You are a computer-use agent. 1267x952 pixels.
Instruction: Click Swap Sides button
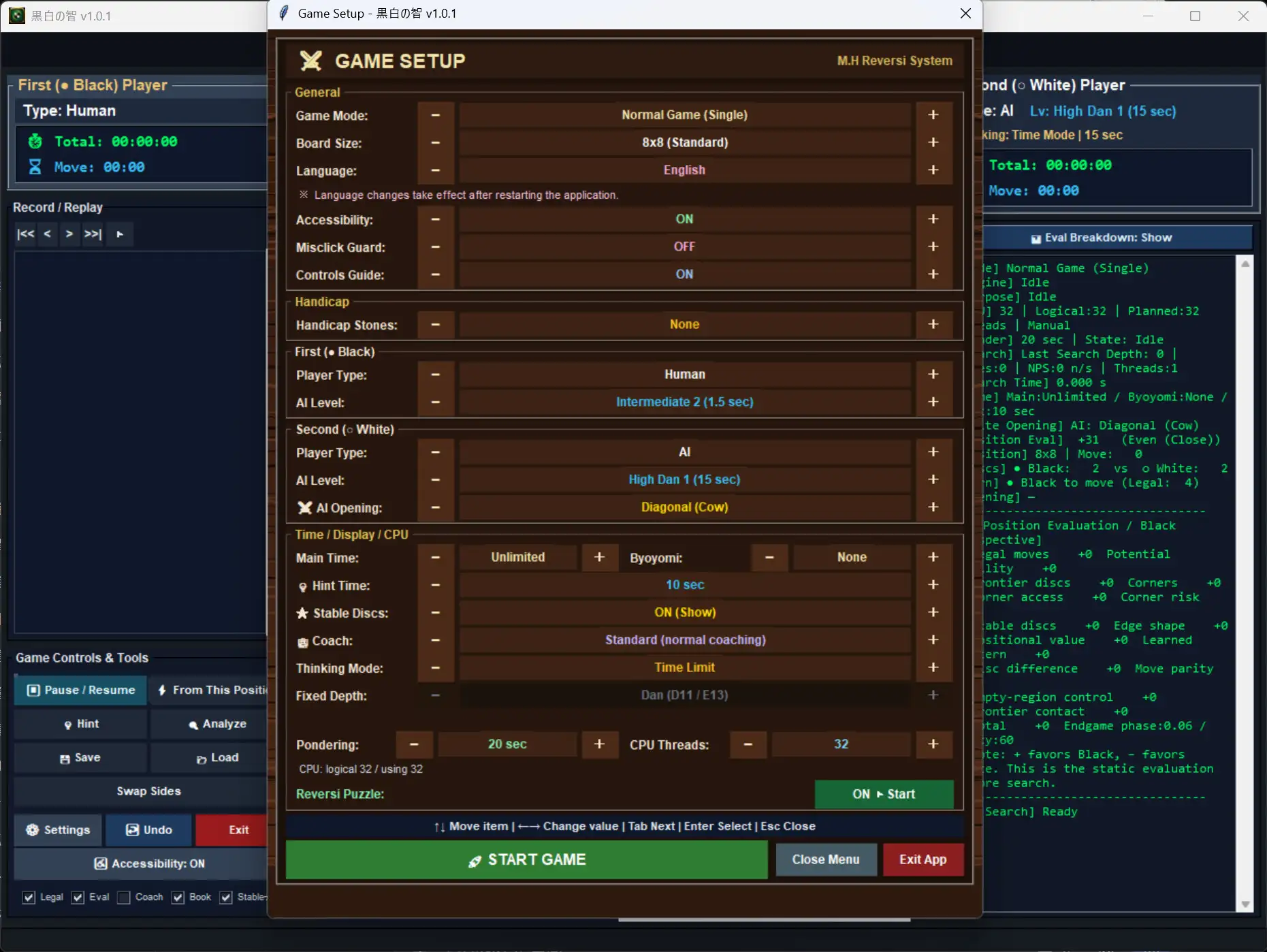click(142, 791)
